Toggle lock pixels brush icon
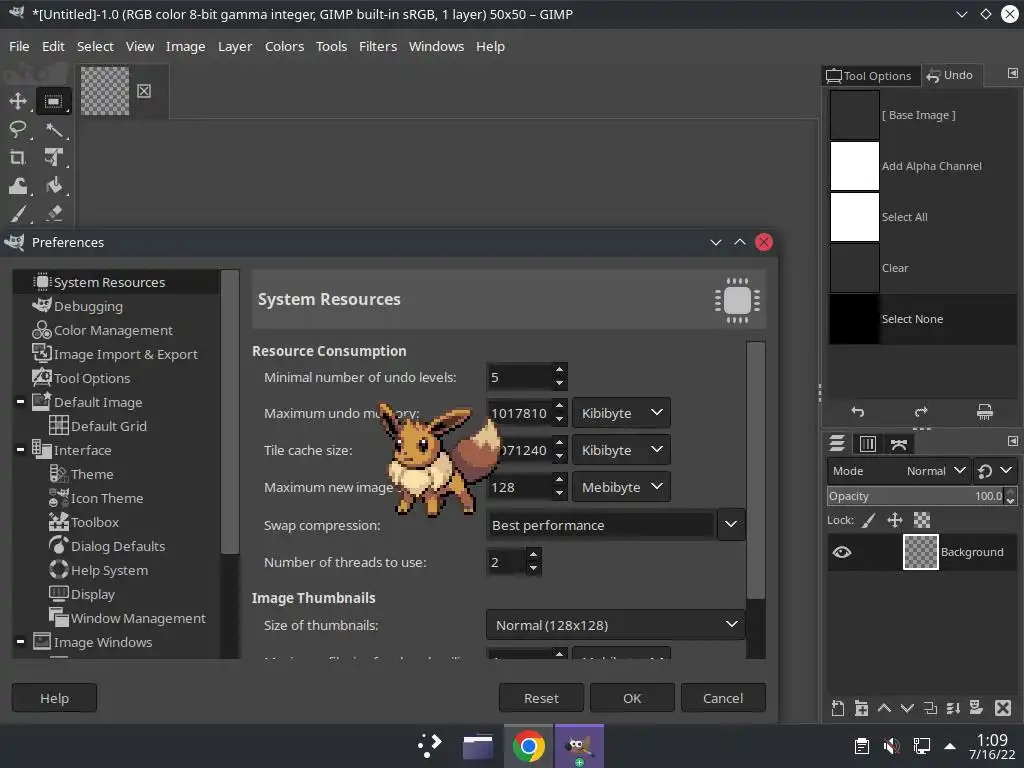The image size is (1024, 768). click(x=869, y=520)
